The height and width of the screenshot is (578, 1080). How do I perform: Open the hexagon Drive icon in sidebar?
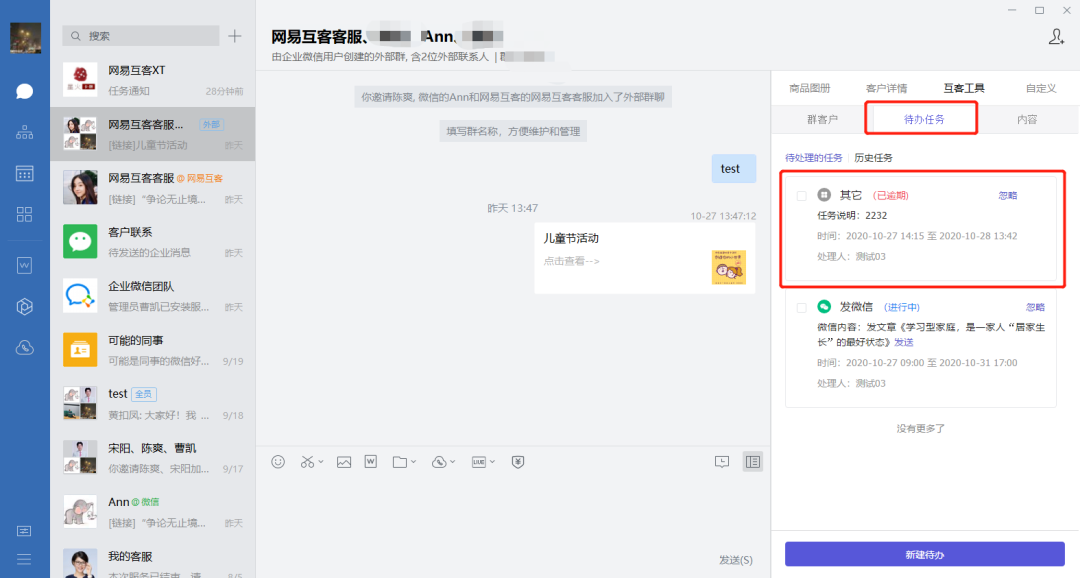pyautogui.click(x=25, y=307)
